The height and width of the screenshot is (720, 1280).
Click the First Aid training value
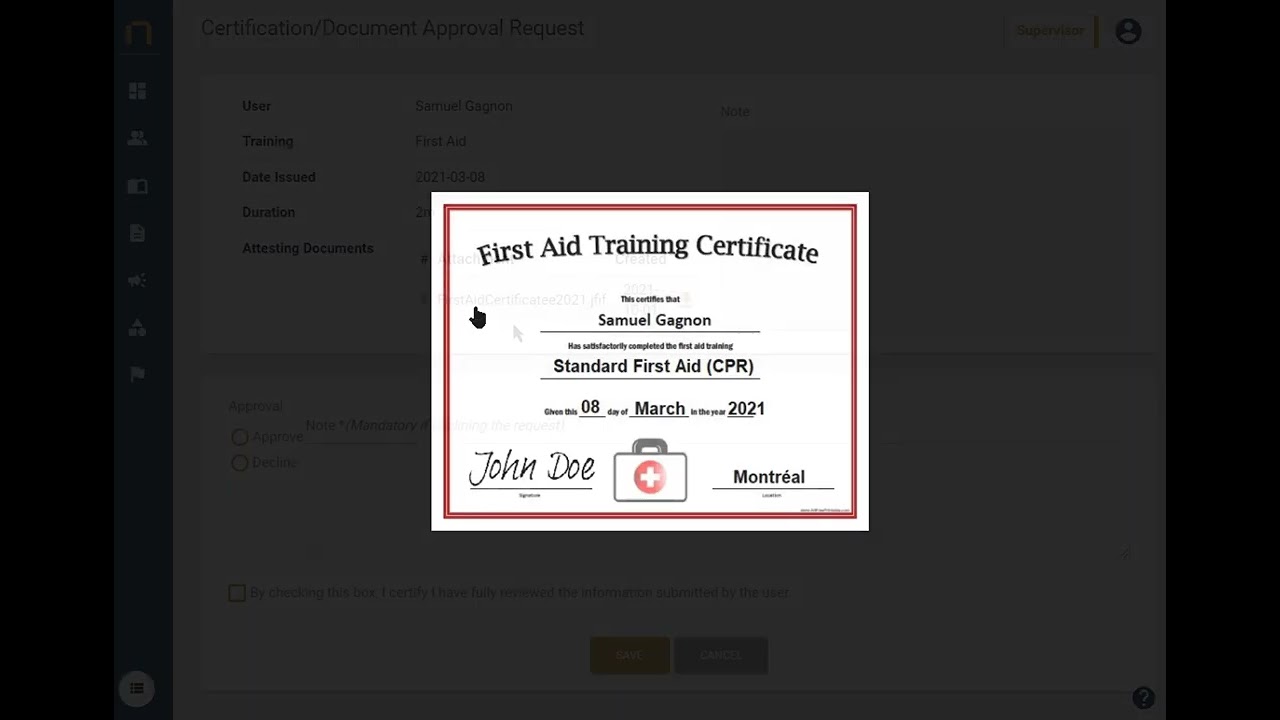point(440,141)
